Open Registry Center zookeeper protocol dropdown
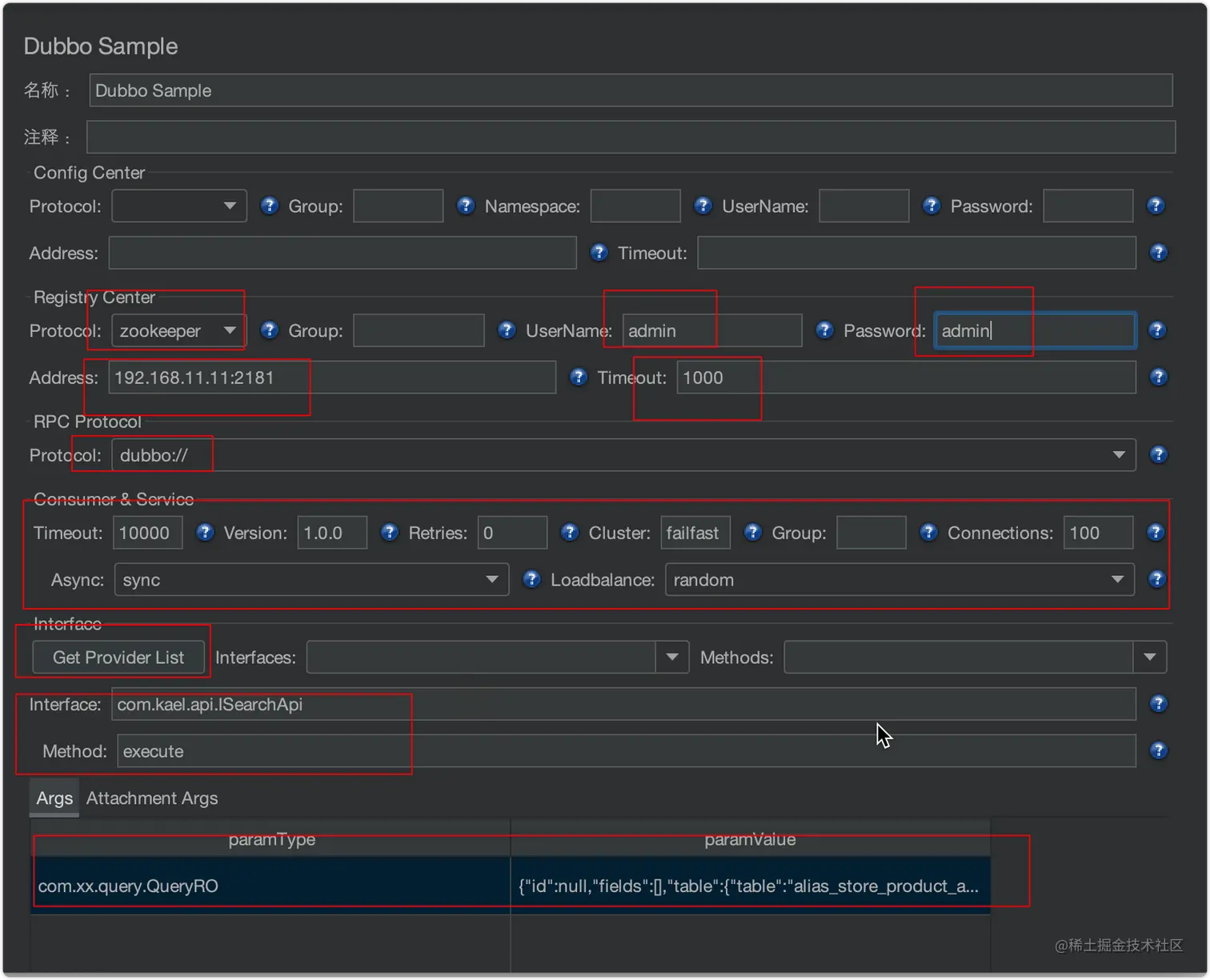The width and height of the screenshot is (1210, 980). point(179,330)
